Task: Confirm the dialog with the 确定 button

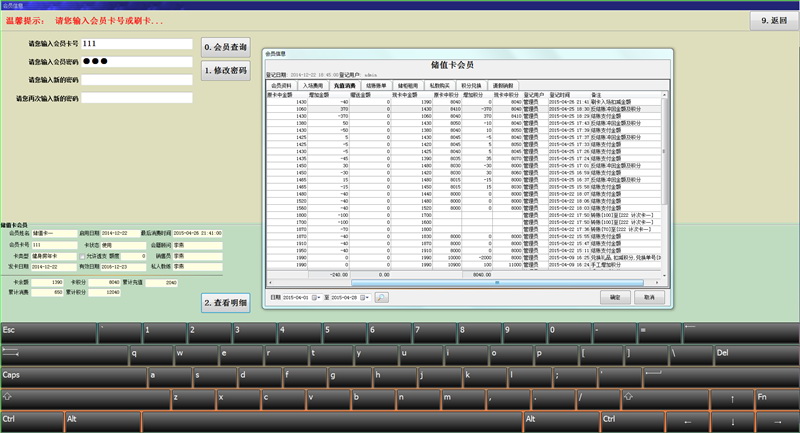Action: click(x=615, y=297)
